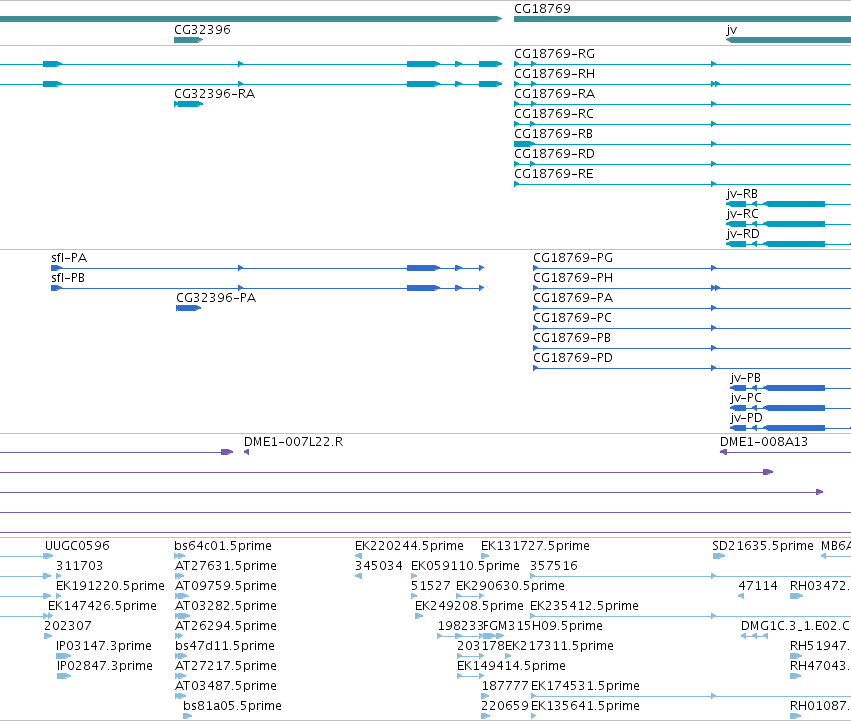Select EST EK059110.5prime
The width and height of the screenshot is (851, 721).
pos(466,566)
